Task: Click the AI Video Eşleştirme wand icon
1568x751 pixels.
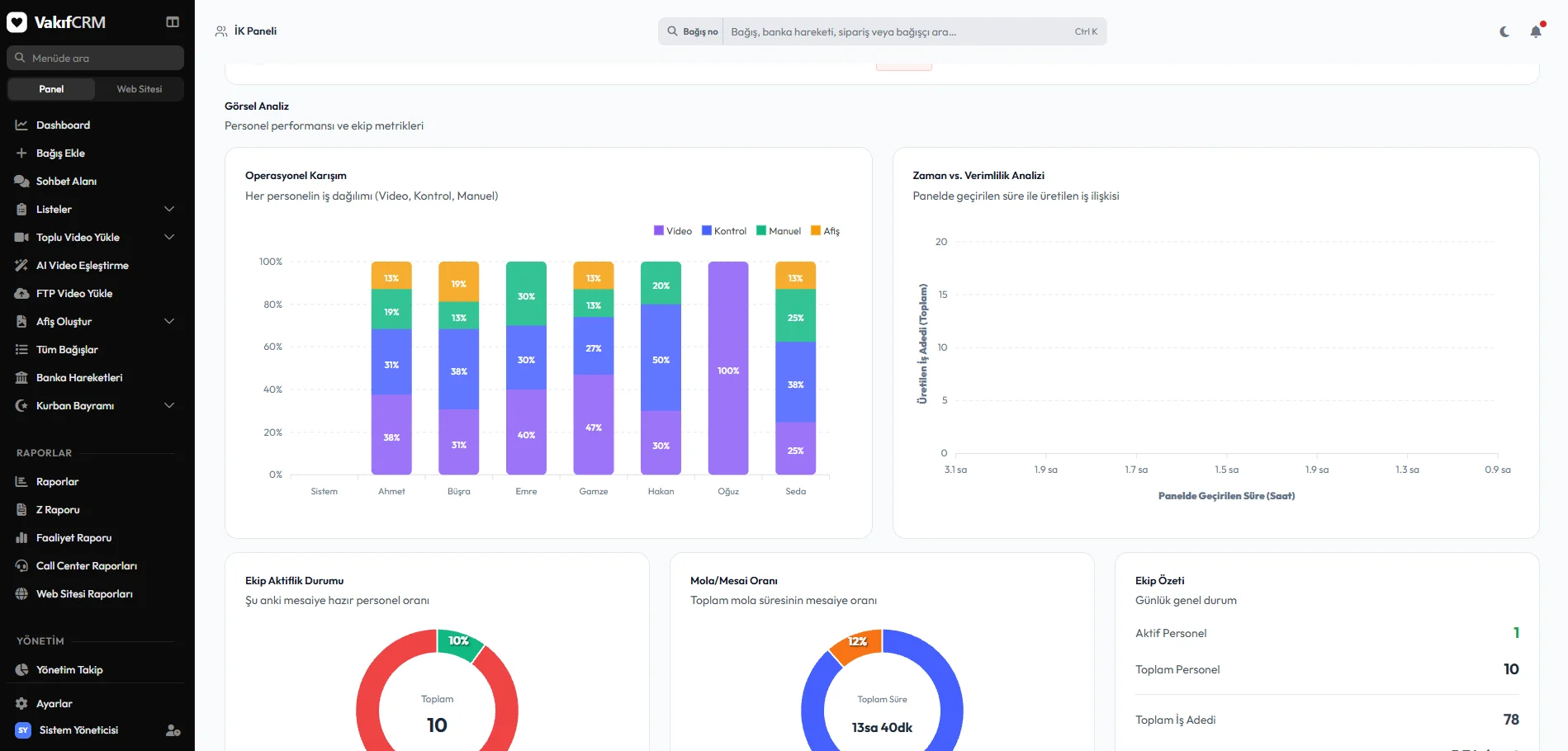Action: click(x=21, y=266)
